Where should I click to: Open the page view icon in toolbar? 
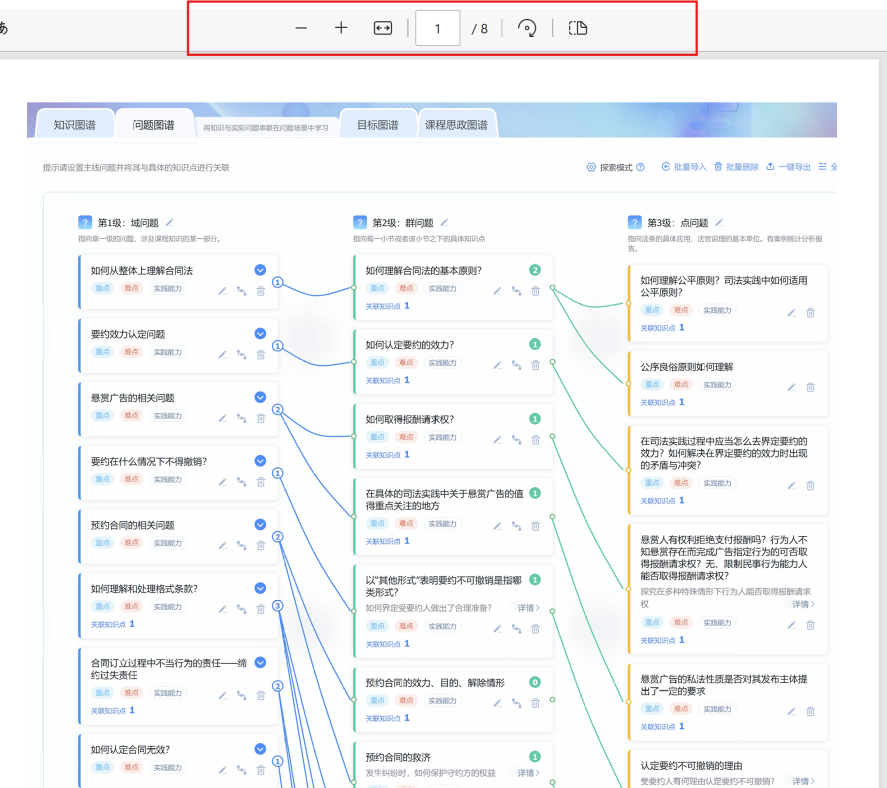[578, 28]
